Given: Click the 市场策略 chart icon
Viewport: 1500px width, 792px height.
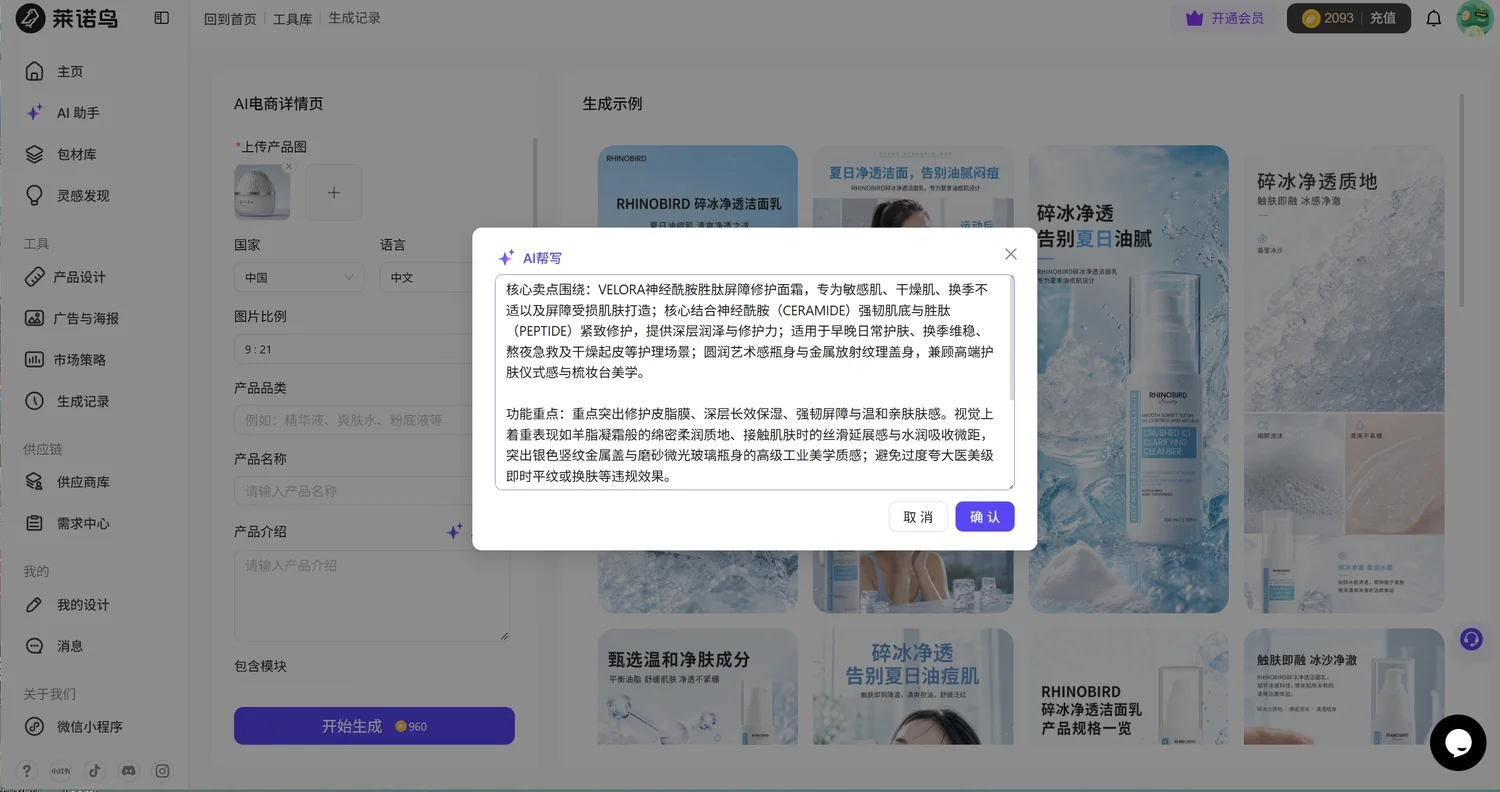Looking at the screenshot, I should click(35, 360).
